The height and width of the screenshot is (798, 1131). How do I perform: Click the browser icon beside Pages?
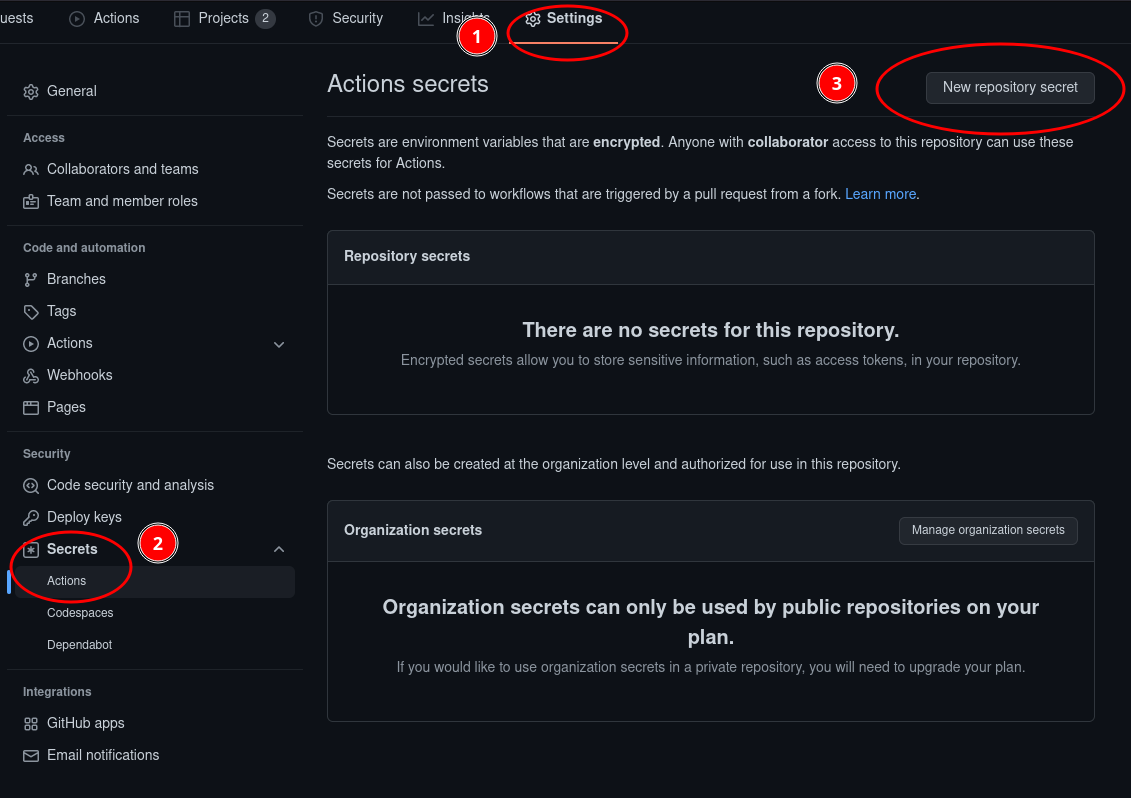(31, 408)
